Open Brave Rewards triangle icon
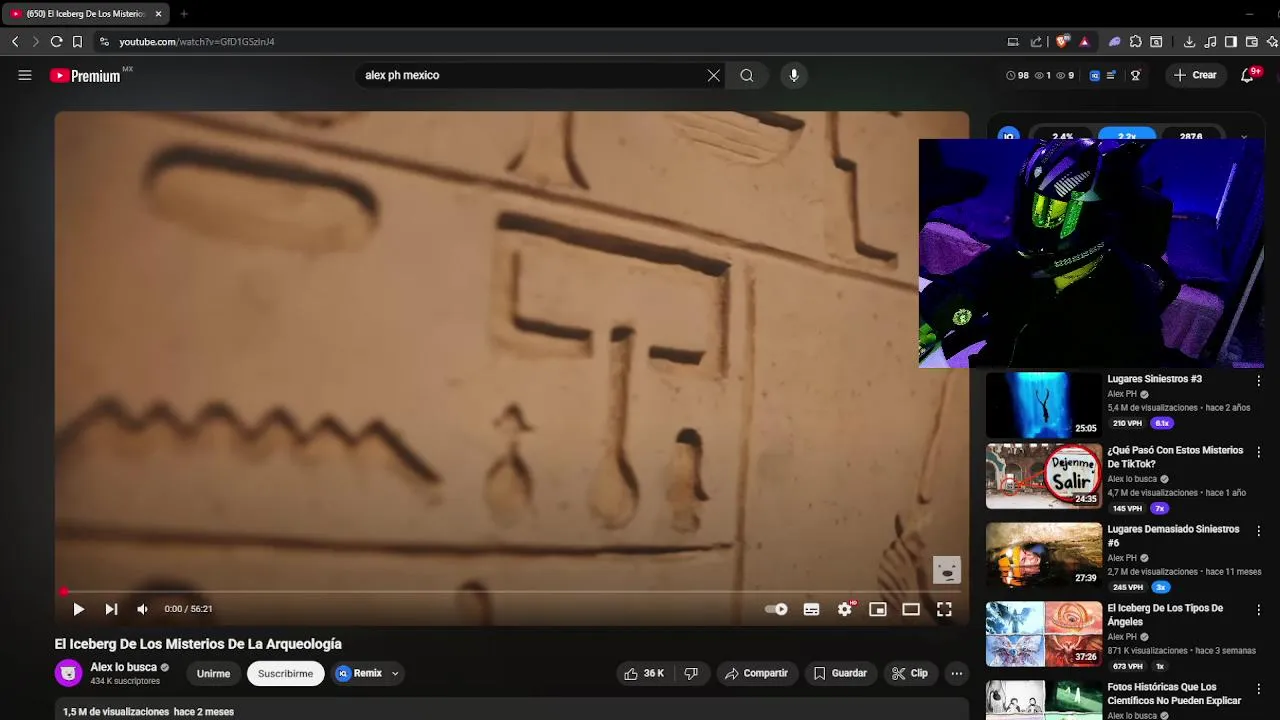The width and height of the screenshot is (1280, 720). click(x=1084, y=41)
